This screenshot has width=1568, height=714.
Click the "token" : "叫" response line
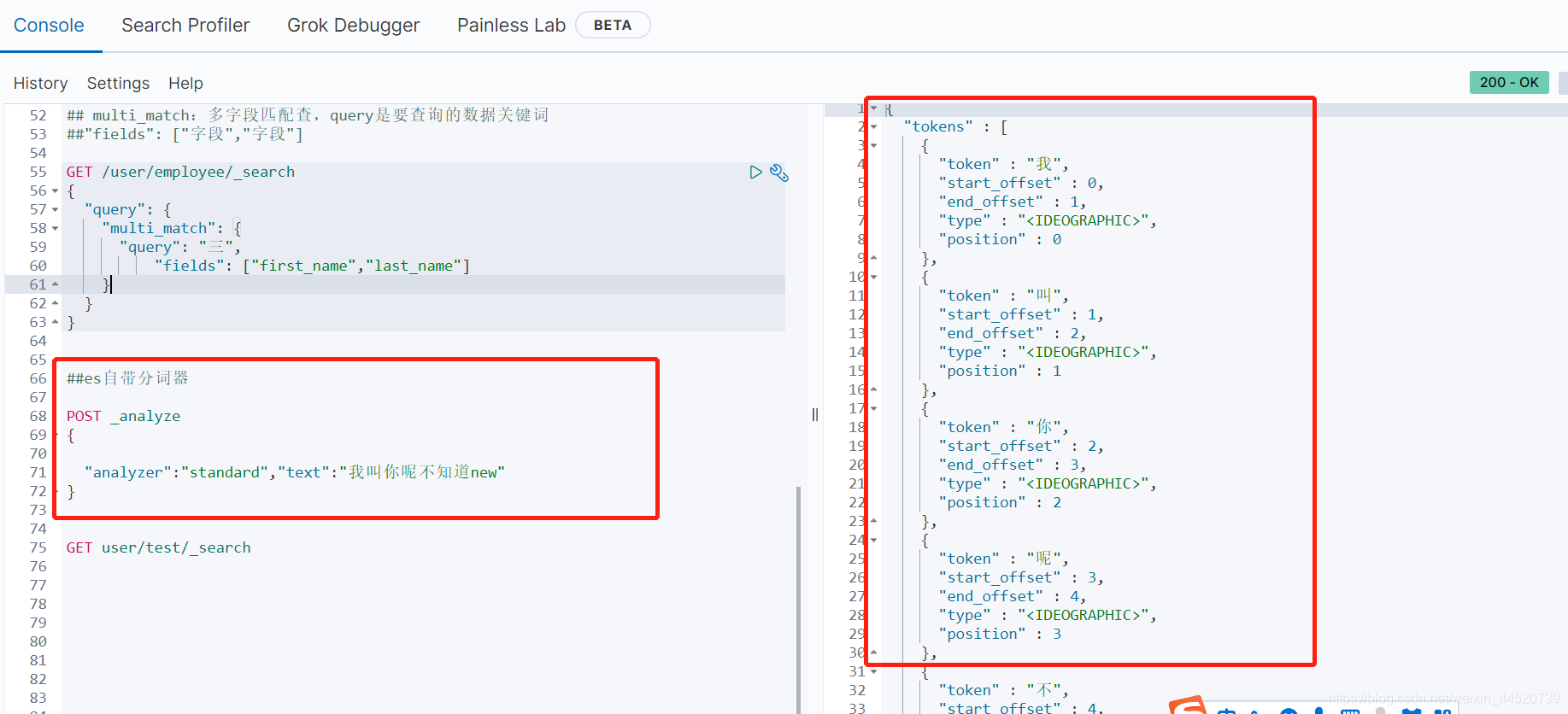1004,296
